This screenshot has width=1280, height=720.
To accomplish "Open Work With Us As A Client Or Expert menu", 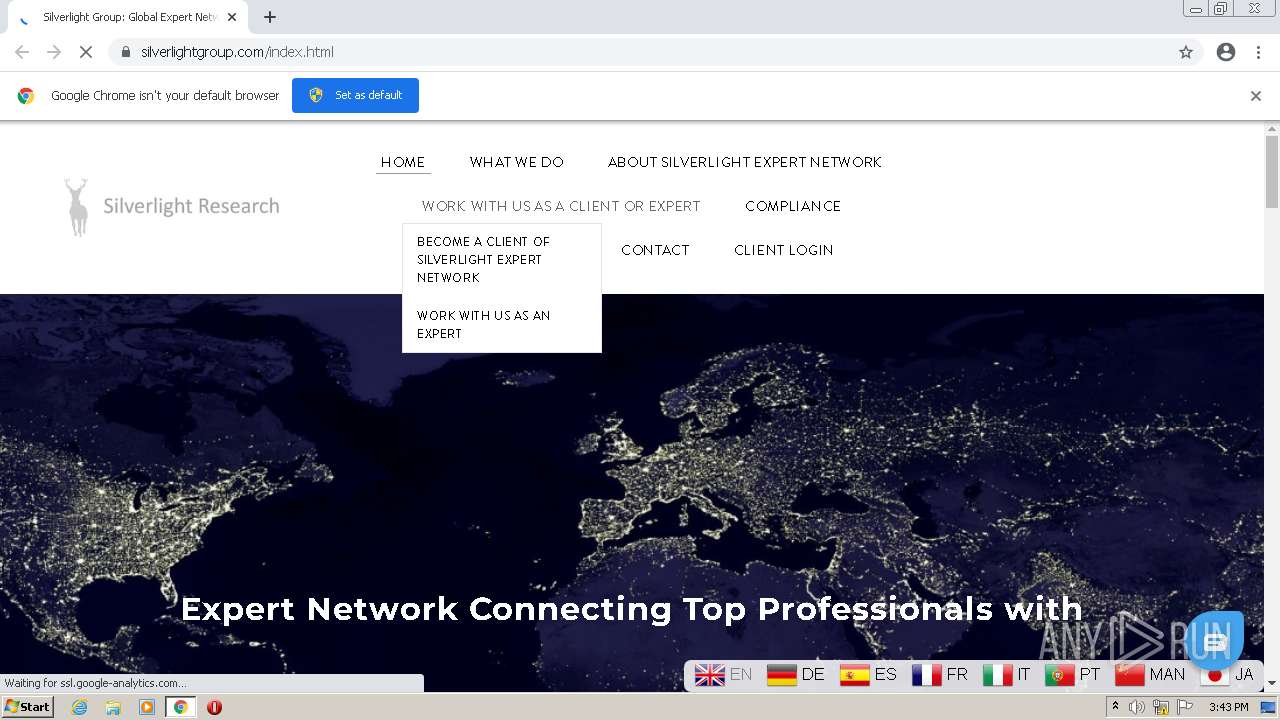I will click(561, 206).
